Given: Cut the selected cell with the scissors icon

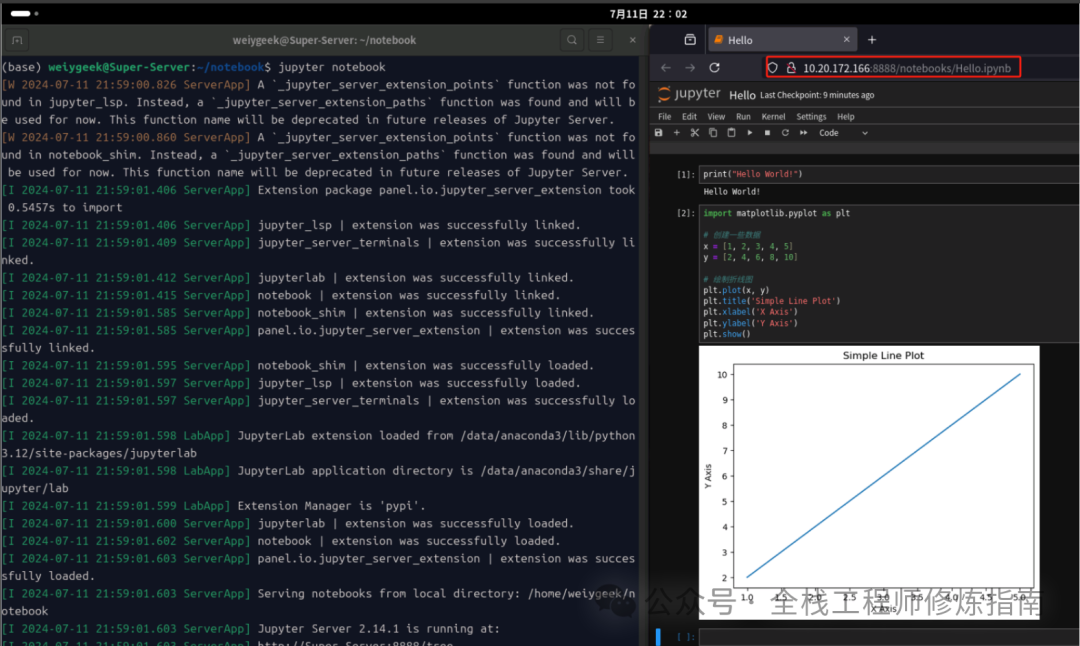Looking at the screenshot, I should click(694, 133).
